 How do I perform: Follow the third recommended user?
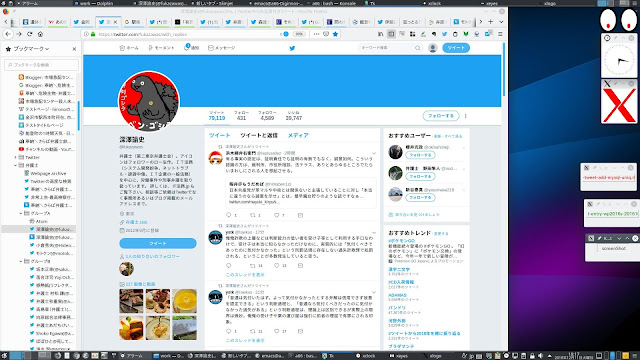click(420, 198)
